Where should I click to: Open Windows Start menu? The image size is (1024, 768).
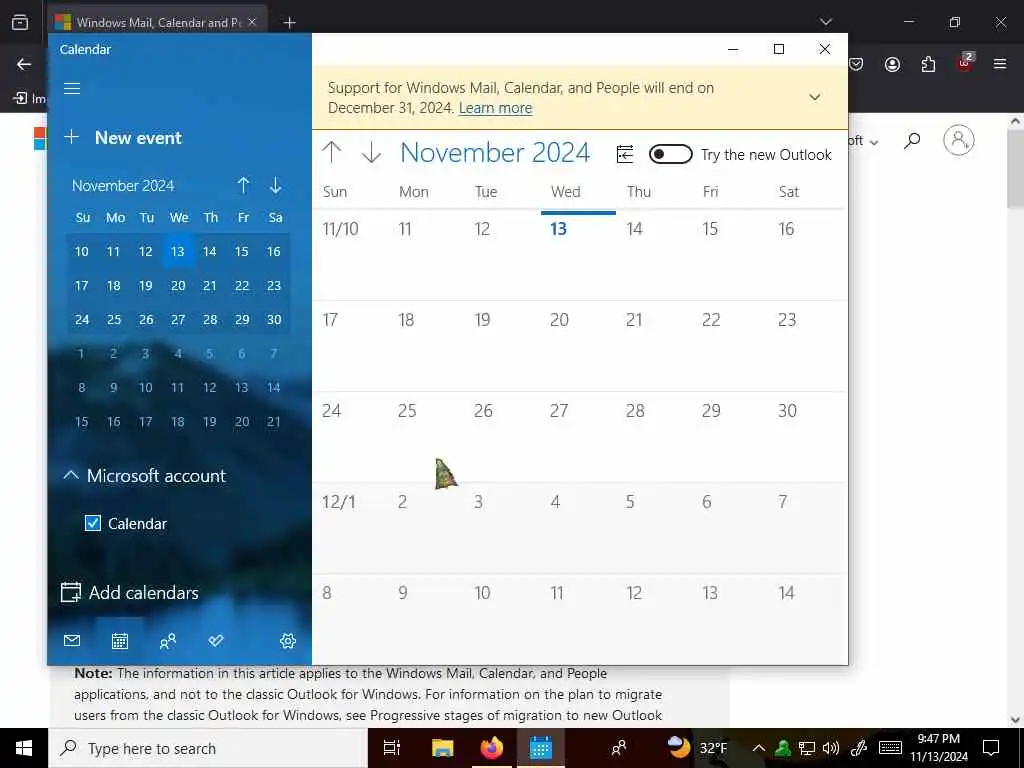(x=24, y=748)
